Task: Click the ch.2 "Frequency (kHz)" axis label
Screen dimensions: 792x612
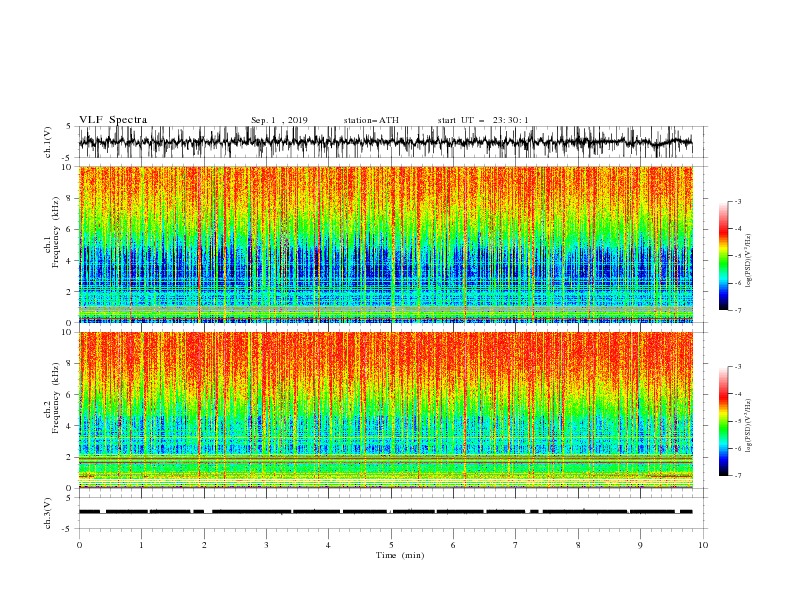Action: point(55,398)
